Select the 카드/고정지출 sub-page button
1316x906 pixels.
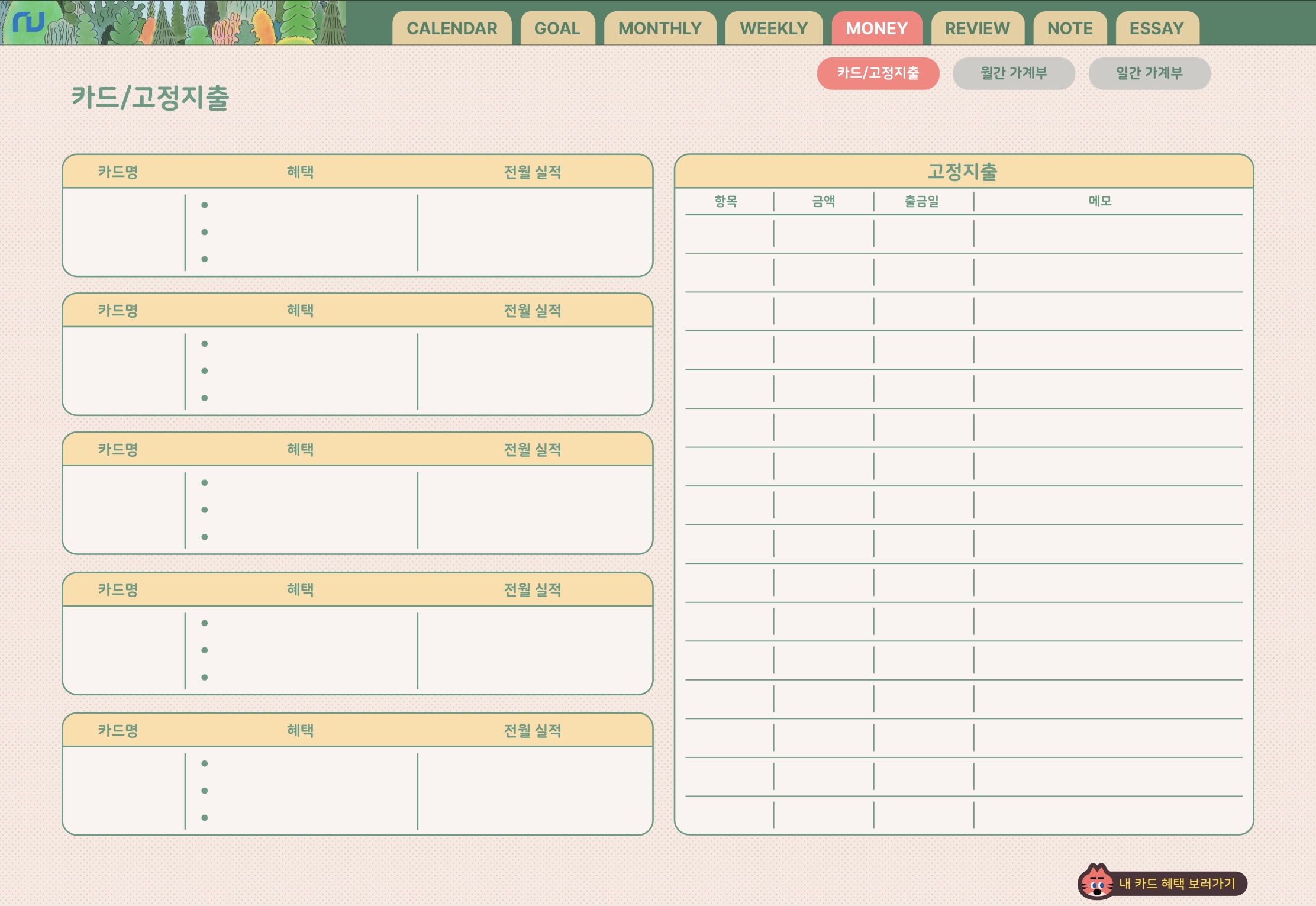[x=878, y=73]
